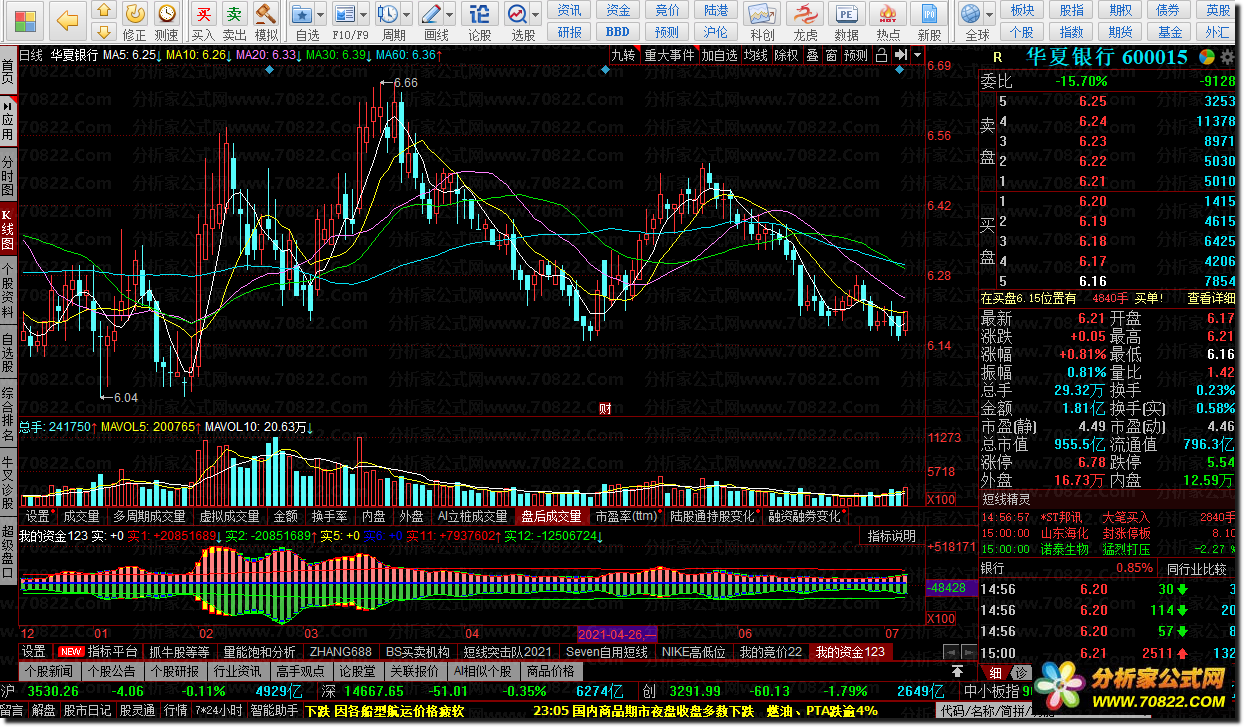
Task: Expand the 选股 dropdown arrow
Action: point(536,14)
